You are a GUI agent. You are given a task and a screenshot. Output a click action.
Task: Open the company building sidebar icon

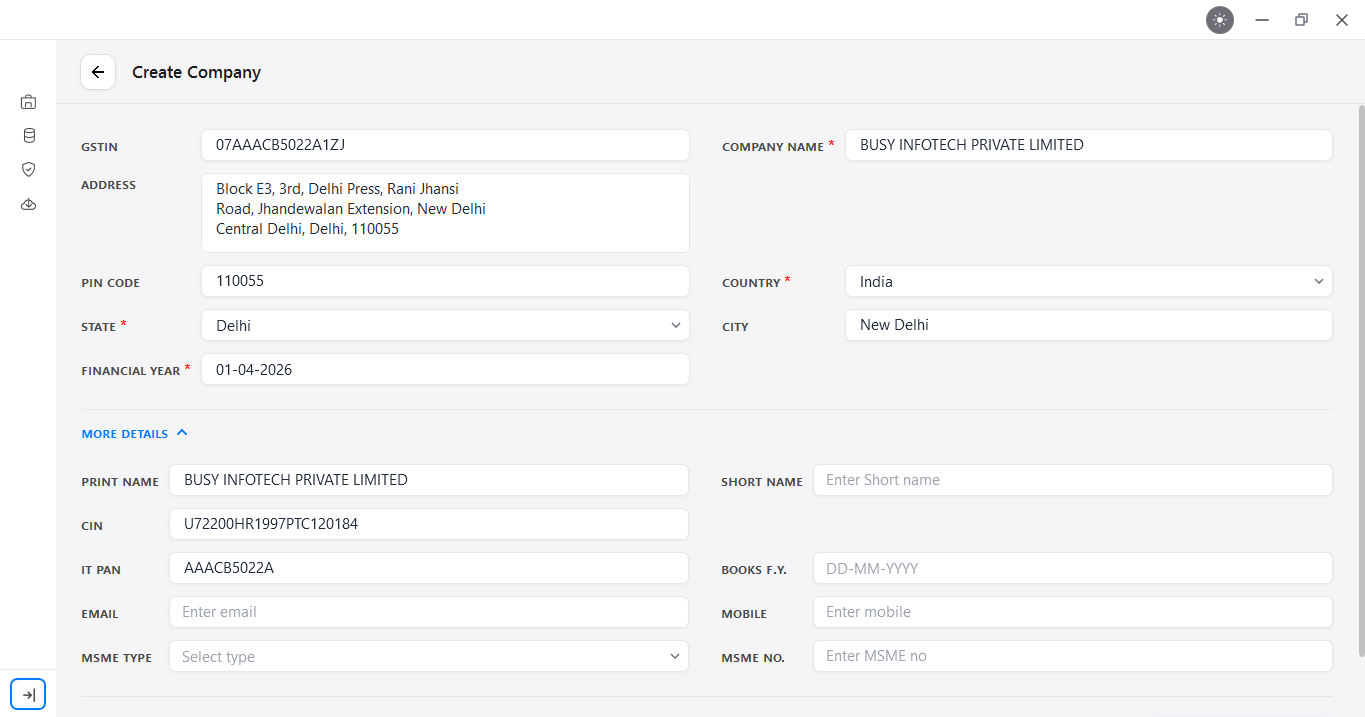coord(28,101)
